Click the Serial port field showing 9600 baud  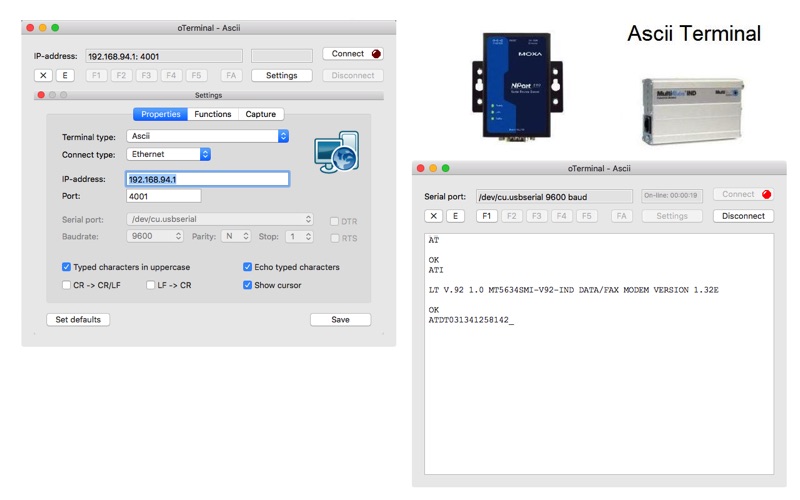click(554, 196)
